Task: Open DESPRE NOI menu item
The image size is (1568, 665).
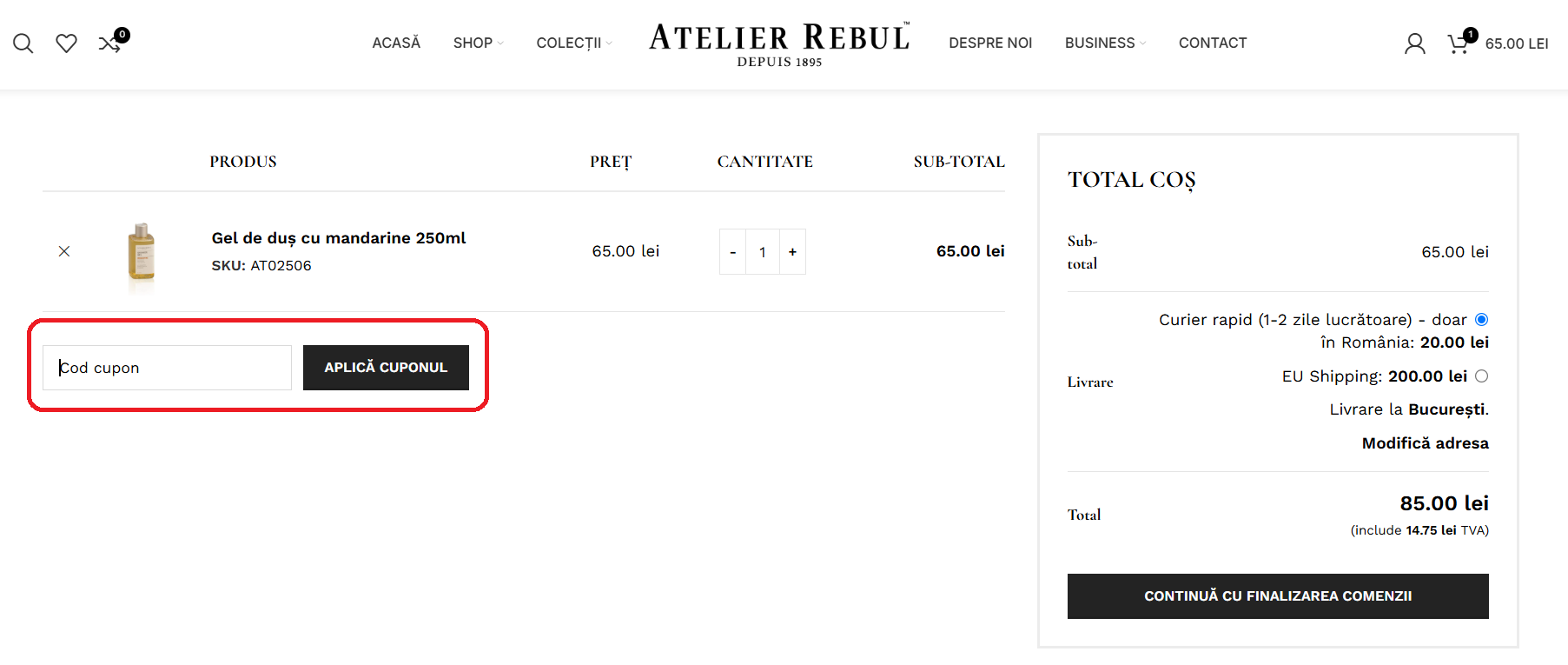Action: coord(990,43)
